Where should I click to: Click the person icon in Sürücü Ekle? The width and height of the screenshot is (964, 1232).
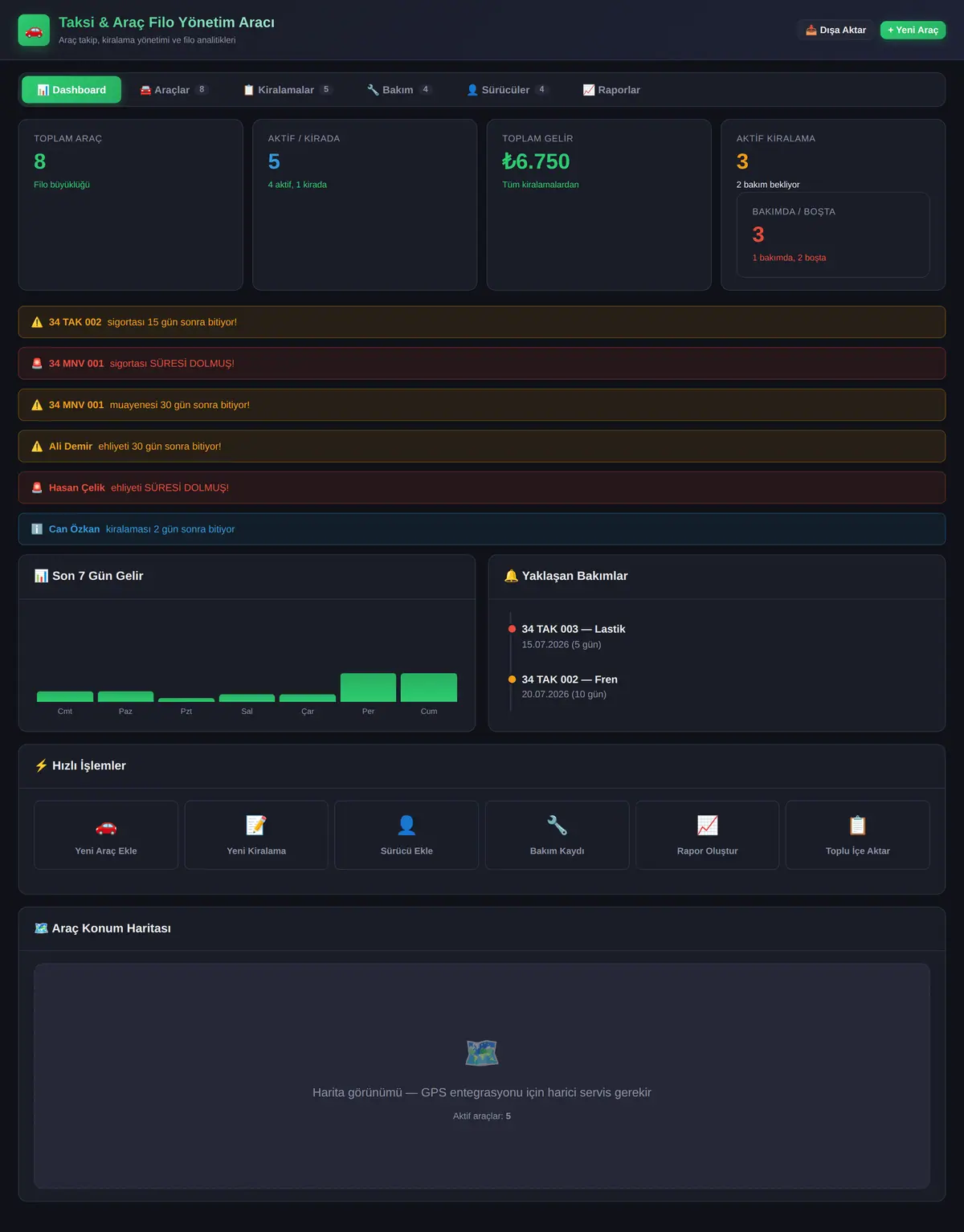(x=406, y=826)
